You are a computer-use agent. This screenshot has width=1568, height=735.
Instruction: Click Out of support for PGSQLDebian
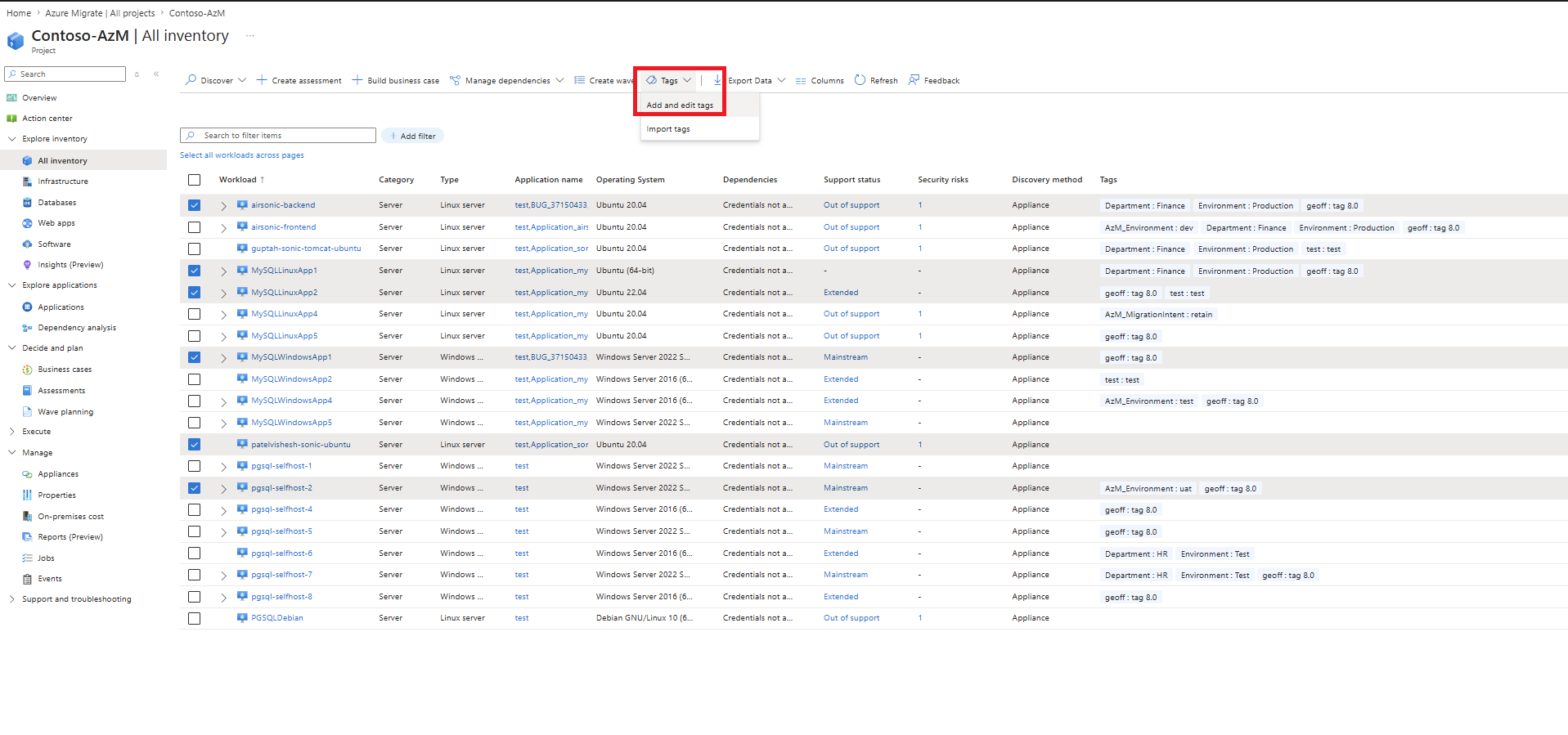[x=851, y=618]
